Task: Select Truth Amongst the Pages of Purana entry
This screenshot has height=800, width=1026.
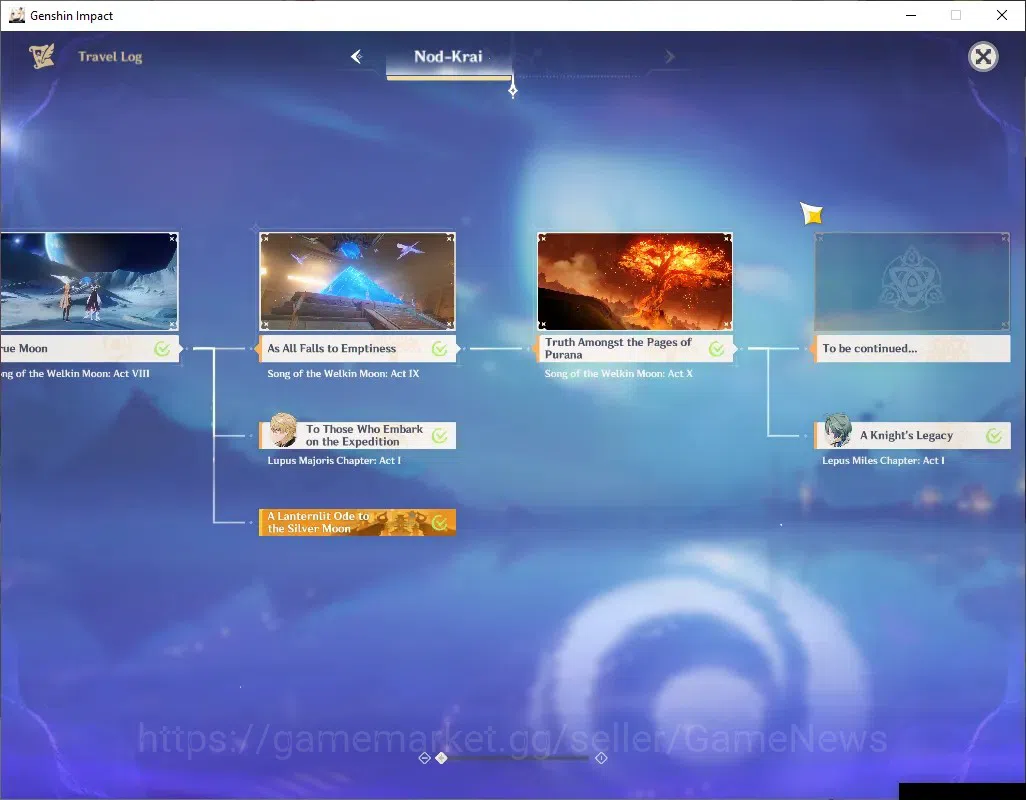Action: pyautogui.click(x=635, y=349)
